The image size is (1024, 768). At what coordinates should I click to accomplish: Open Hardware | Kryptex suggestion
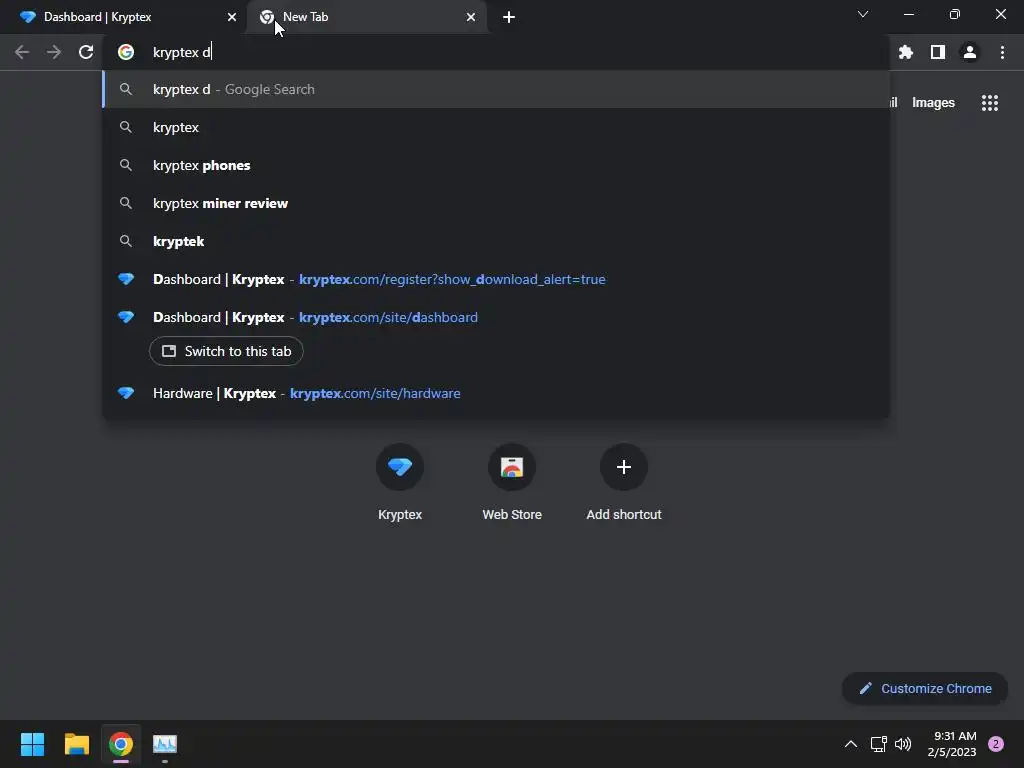(x=496, y=393)
